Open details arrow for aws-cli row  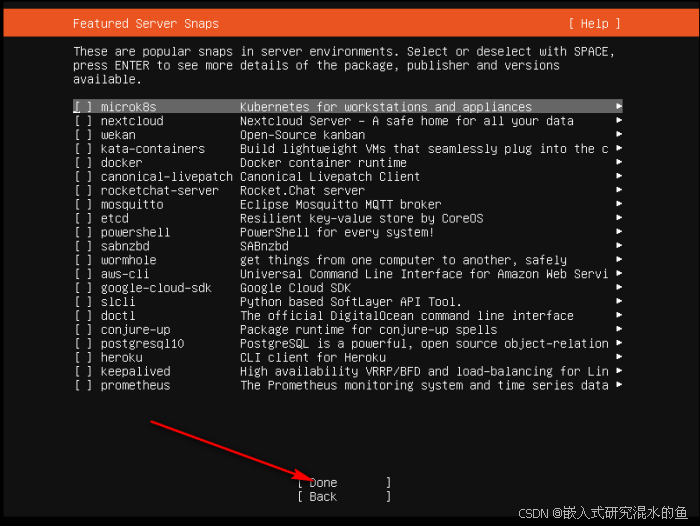pyautogui.click(x=619, y=273)
